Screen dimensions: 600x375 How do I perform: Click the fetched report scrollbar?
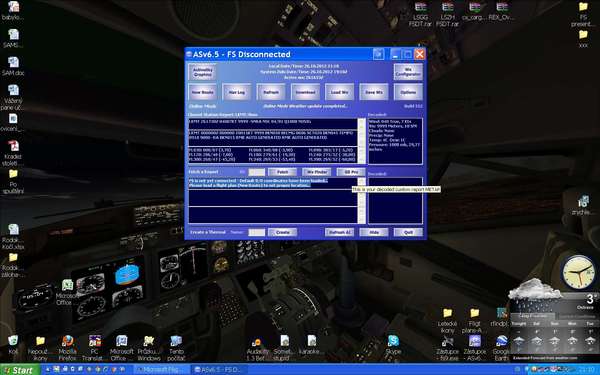(361, 201)
